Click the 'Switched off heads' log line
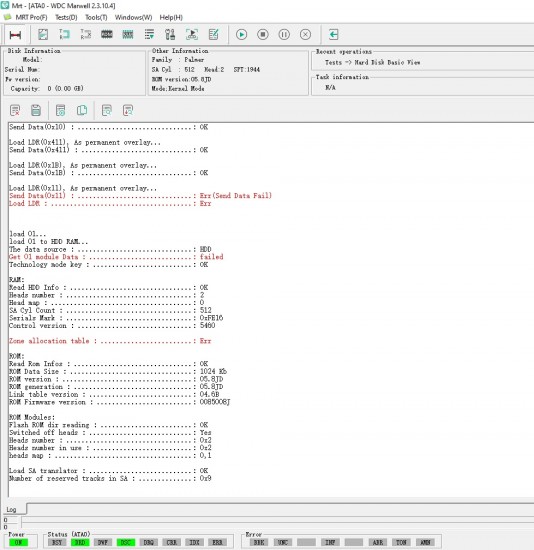This screenshot has width=534, height=550. (x=111, y=432)
